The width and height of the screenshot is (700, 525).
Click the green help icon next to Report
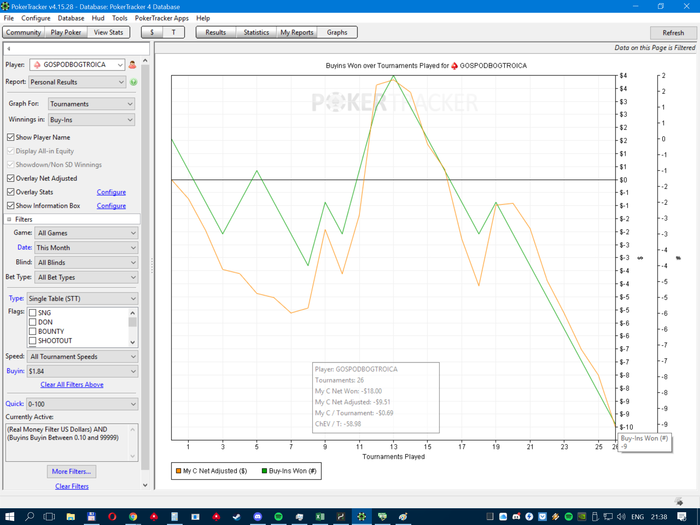pos(133,82)
